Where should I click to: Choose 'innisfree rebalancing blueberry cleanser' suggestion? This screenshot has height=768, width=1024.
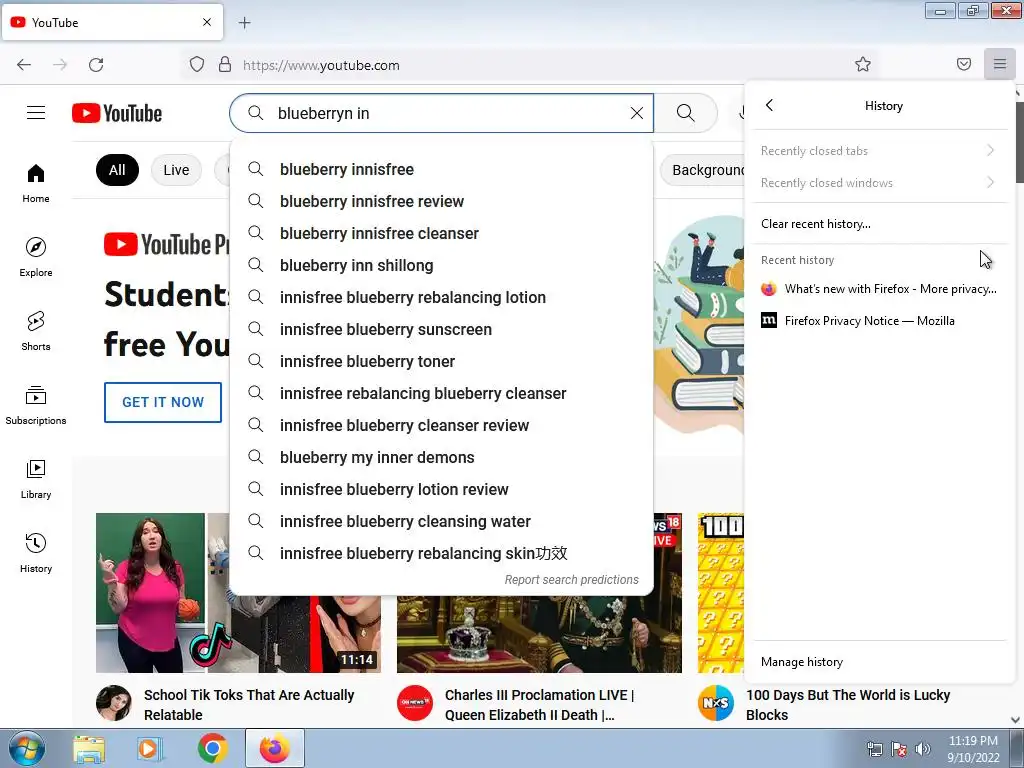pos(441,393)
